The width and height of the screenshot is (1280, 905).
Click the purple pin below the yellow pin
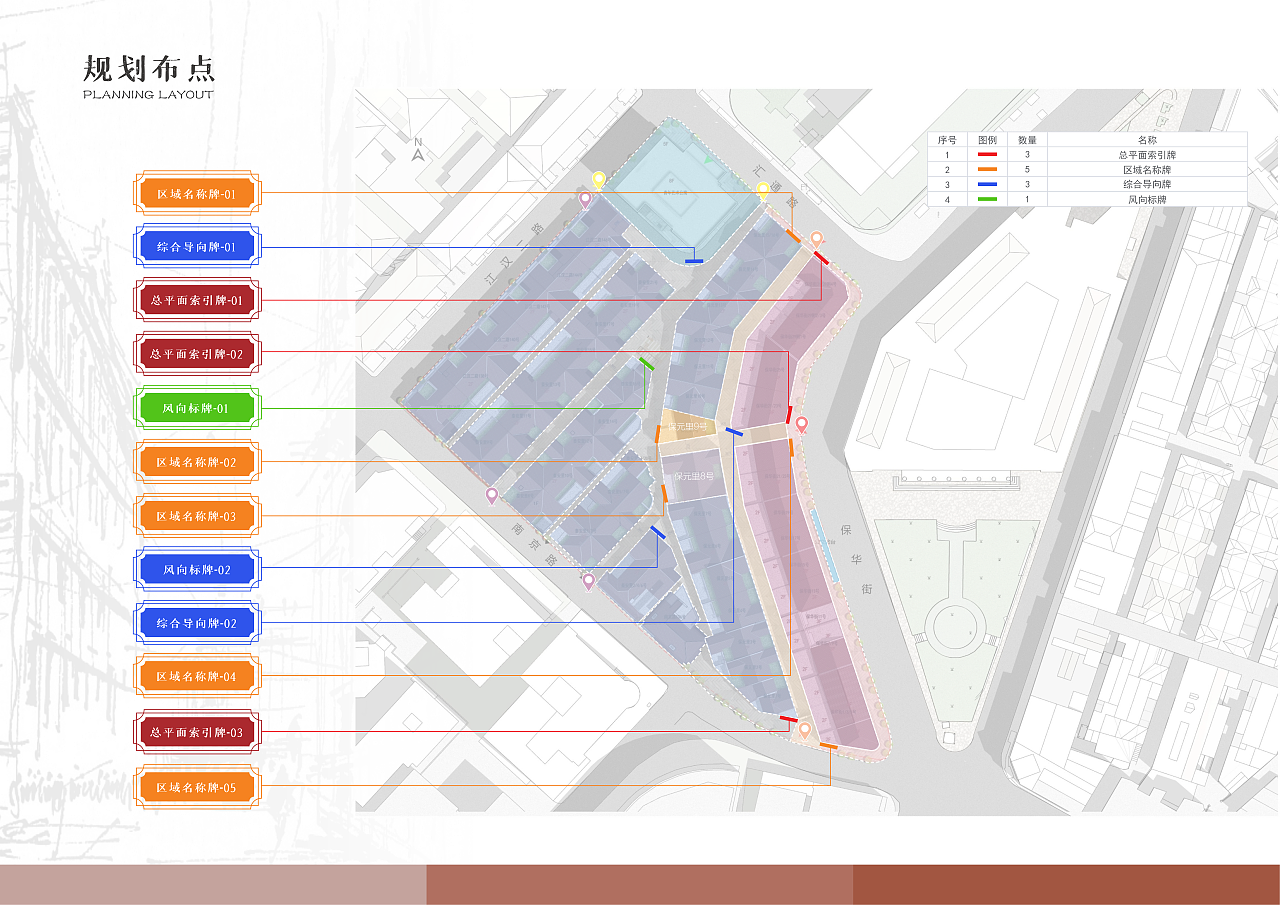[585, 199]
